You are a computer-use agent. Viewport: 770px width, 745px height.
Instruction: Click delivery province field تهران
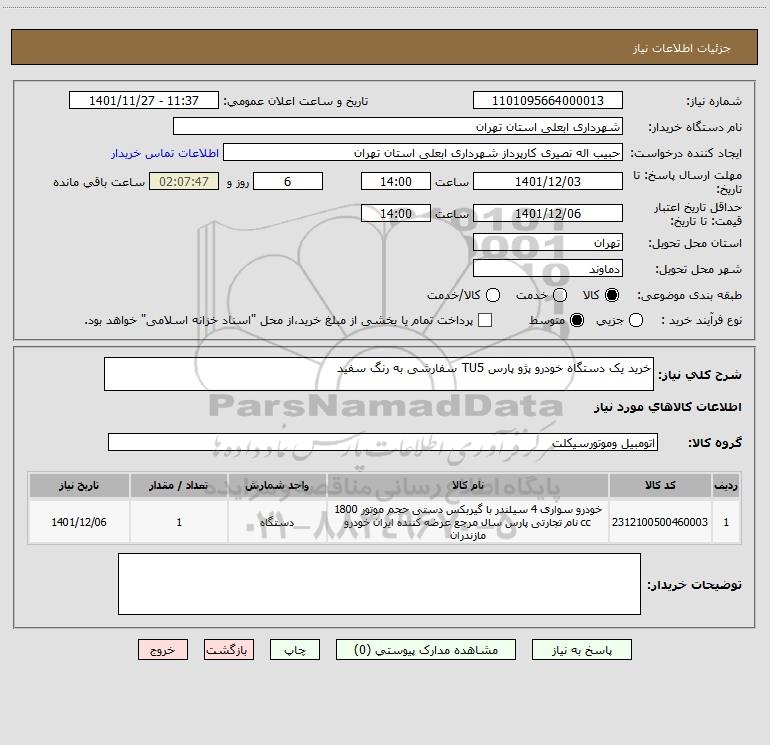coord(548,243)
